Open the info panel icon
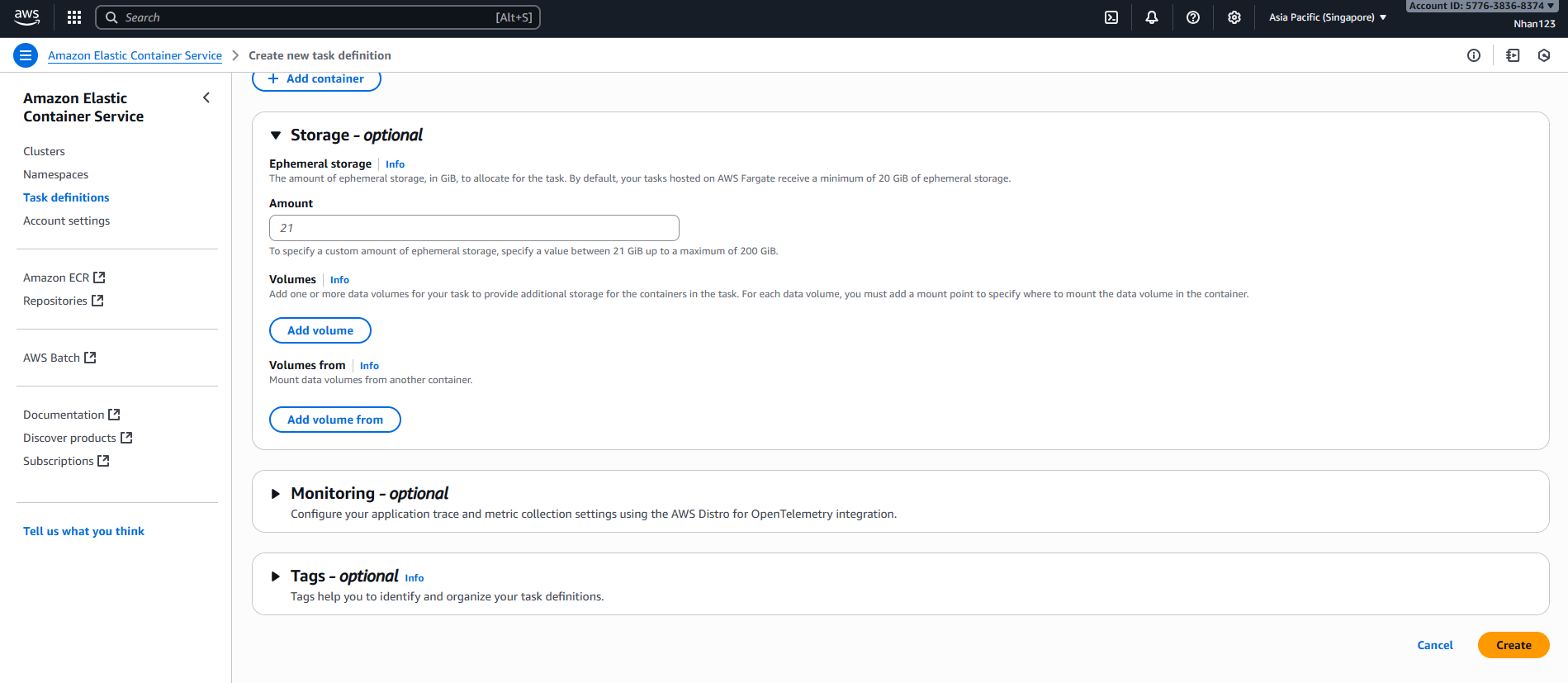 (1474, 55)
